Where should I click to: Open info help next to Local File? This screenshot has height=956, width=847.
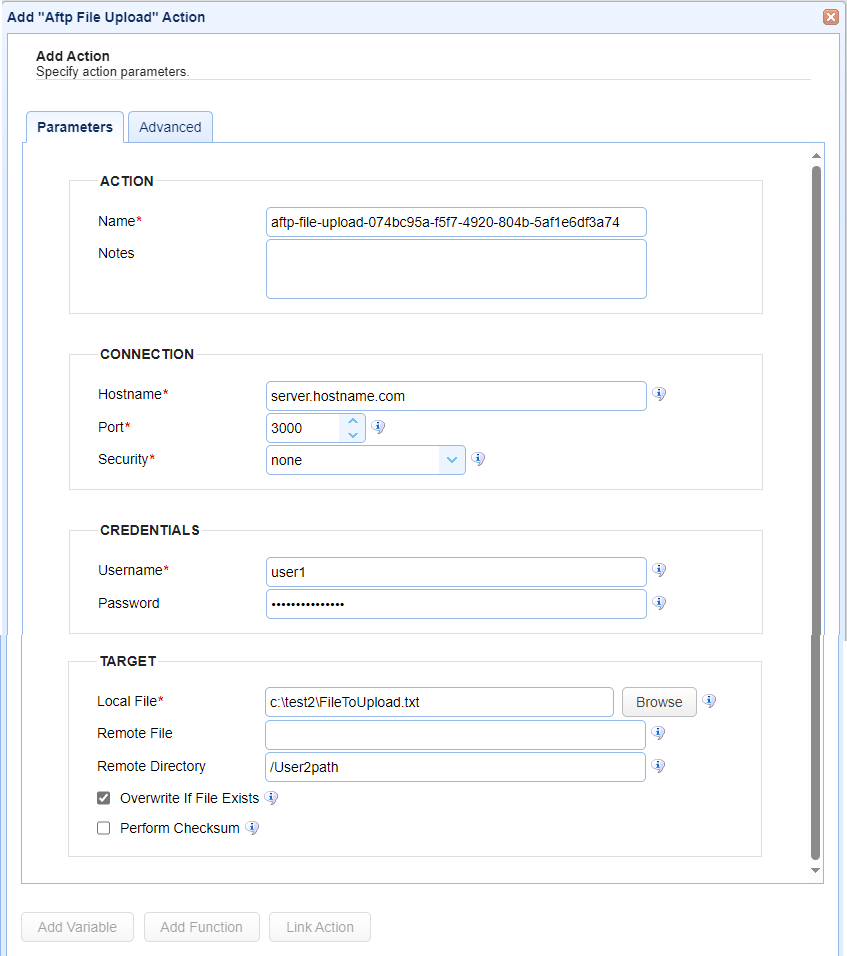709,702
